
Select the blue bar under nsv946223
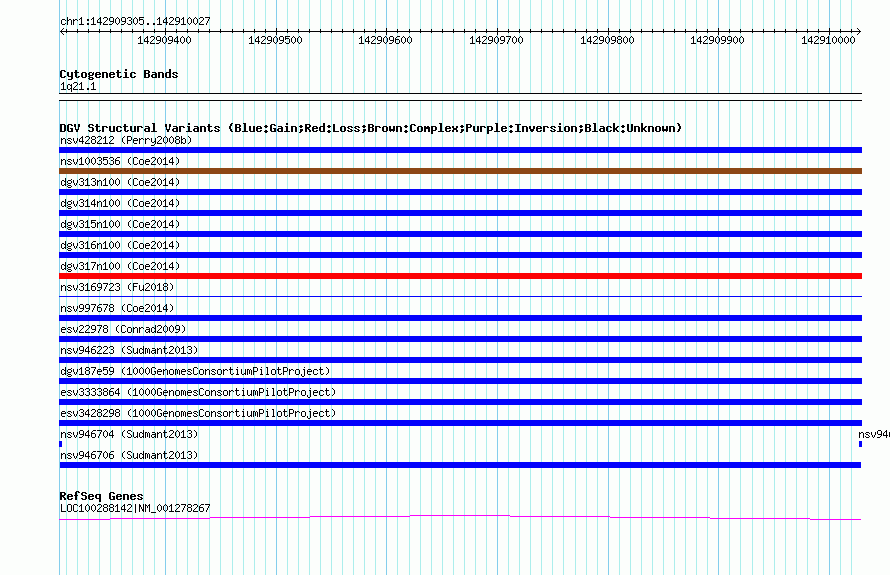[460, 360]
